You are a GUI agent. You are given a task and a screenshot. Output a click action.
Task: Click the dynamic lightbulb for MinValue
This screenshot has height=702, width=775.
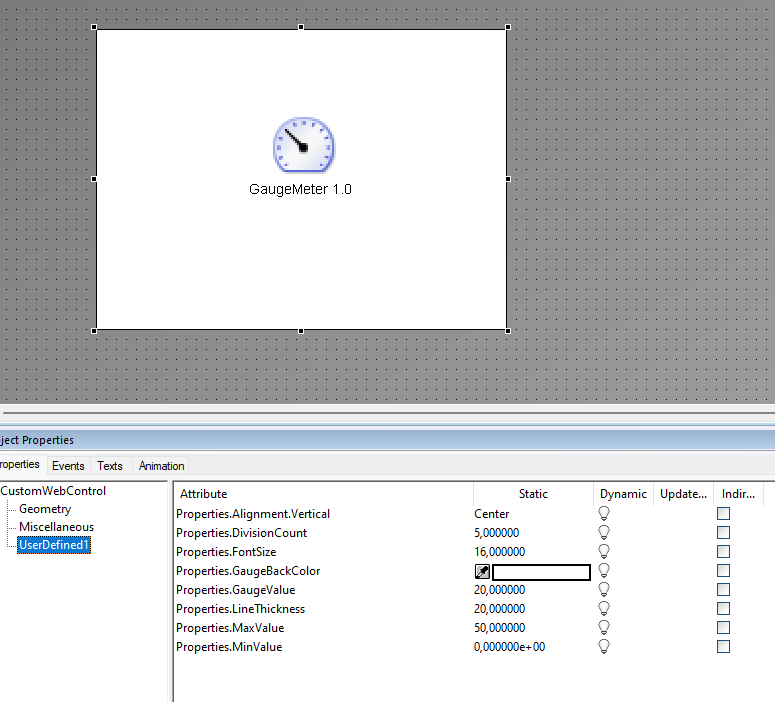[x=604, y=646]
